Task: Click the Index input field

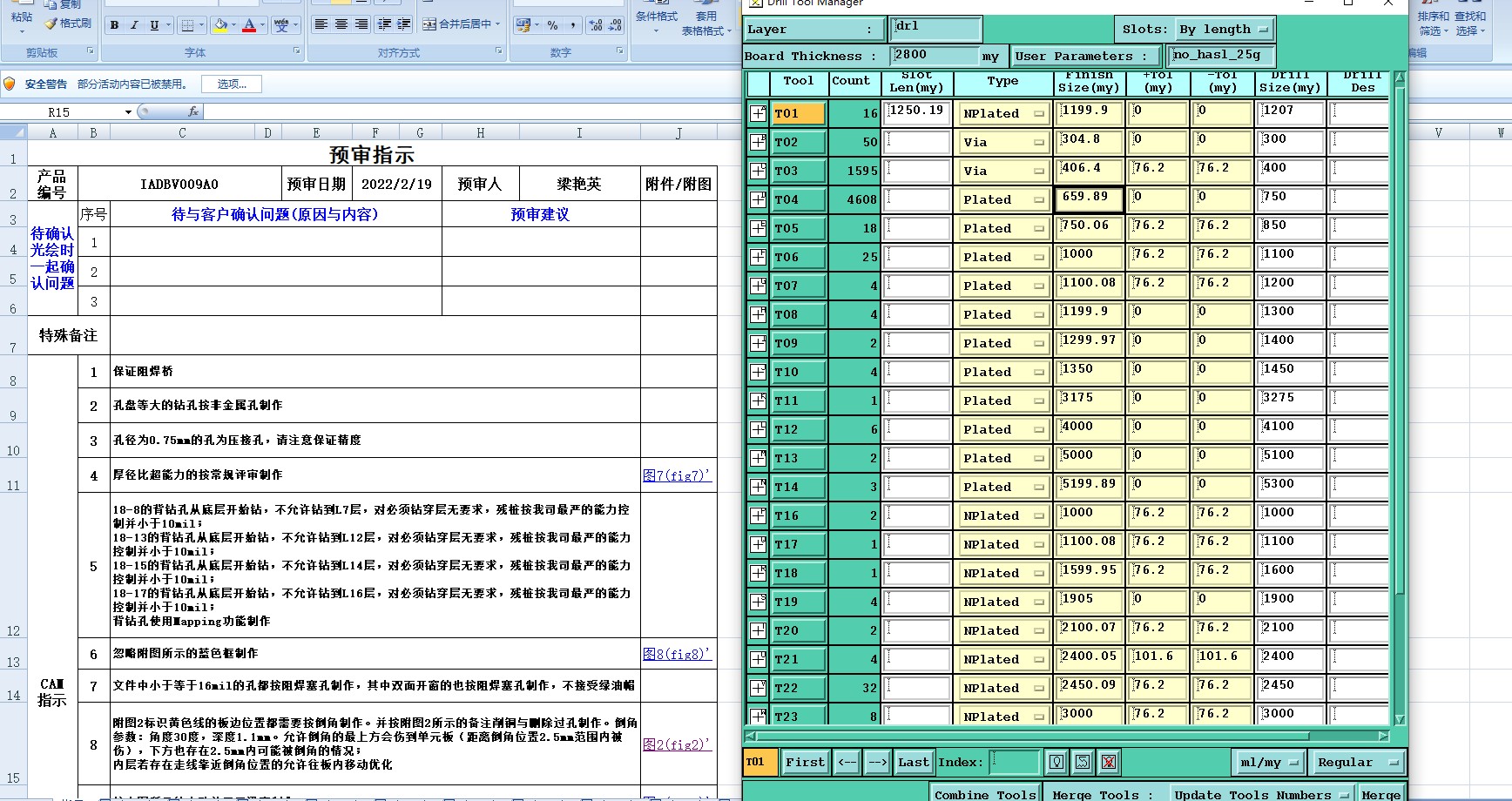Action: 1015,763
